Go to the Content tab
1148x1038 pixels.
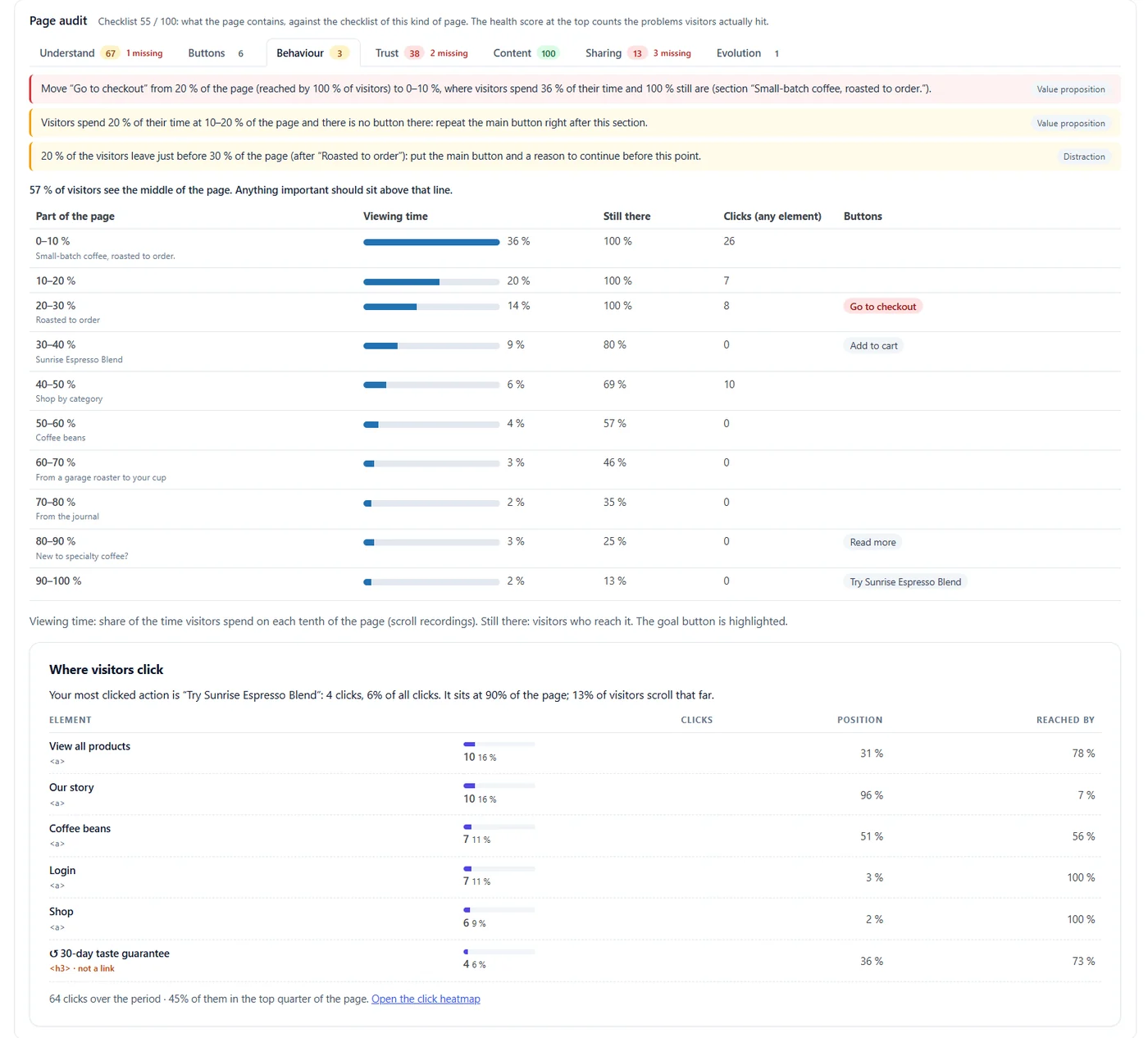[525, 53]
